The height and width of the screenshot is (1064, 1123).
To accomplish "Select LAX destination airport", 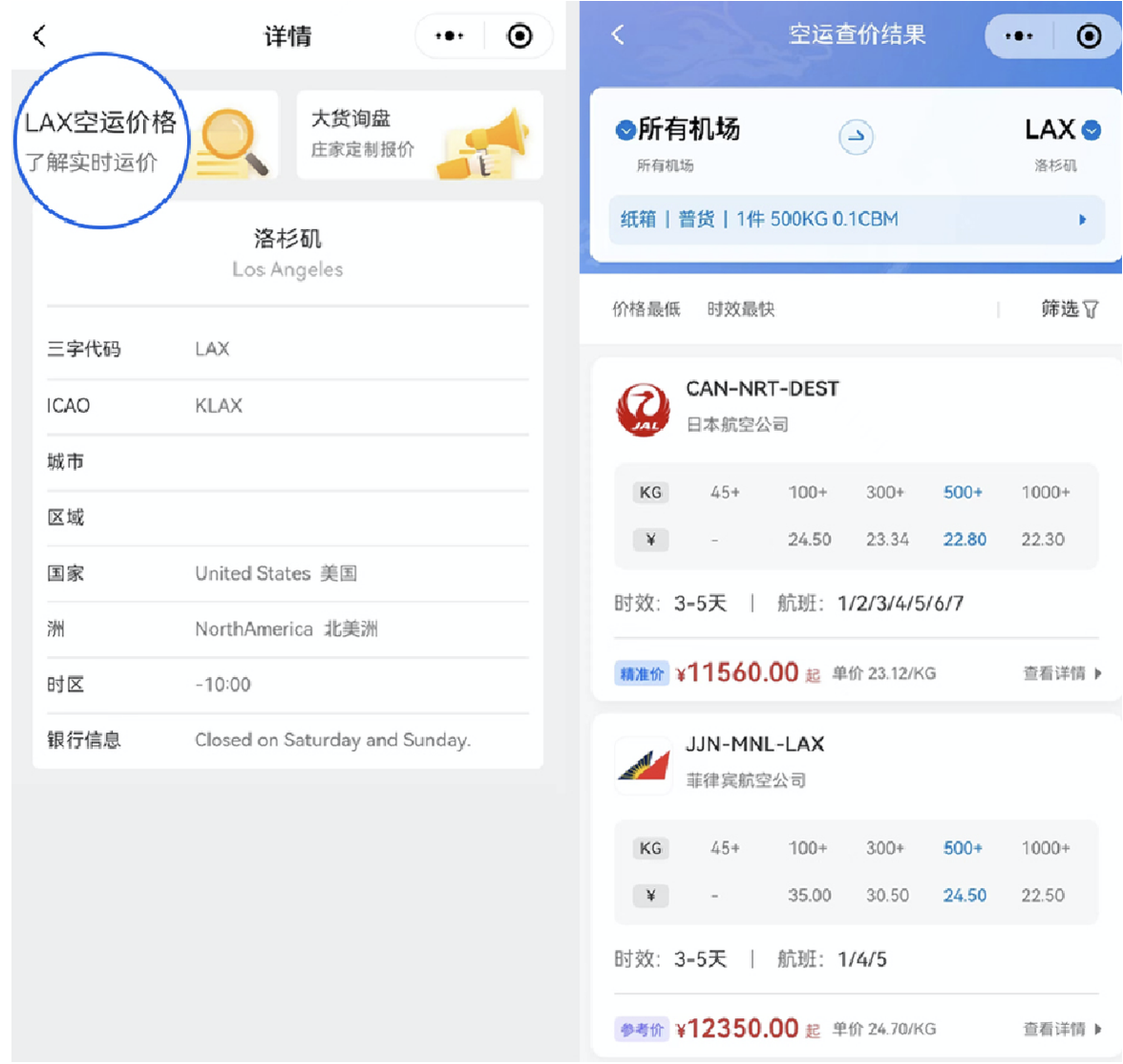I will click(1060, 130).
